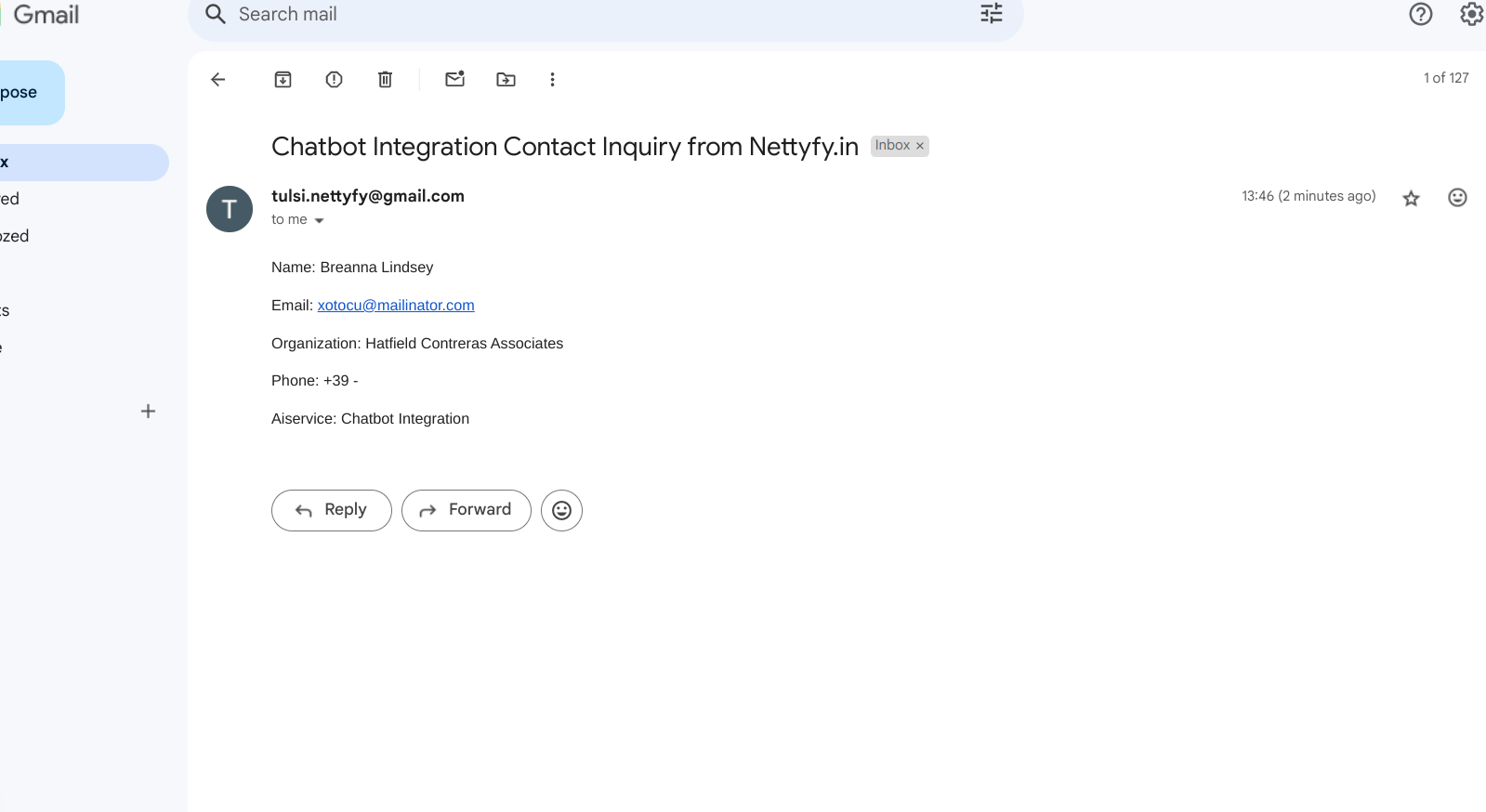Open the three-dot More options menu
Viewport: 1486px width, 812px height.
pyautogui.click(x=552, y=80)
